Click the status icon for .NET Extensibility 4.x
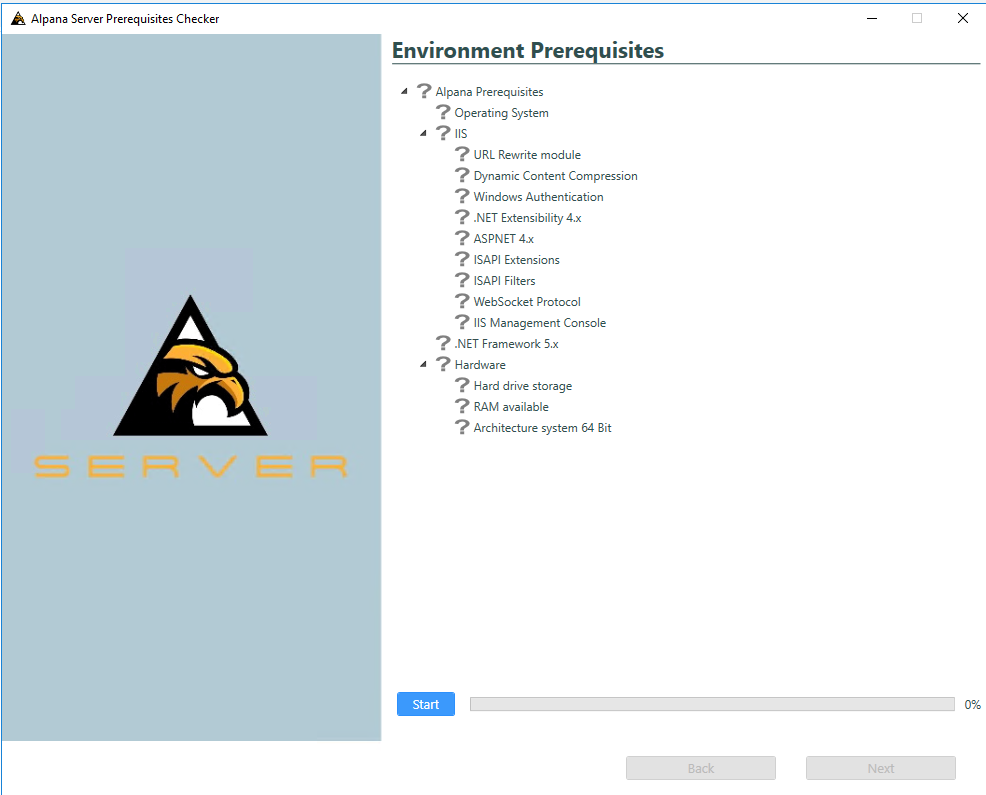The height and width of the screenshot is (795, 986). (x=462, y=217)
